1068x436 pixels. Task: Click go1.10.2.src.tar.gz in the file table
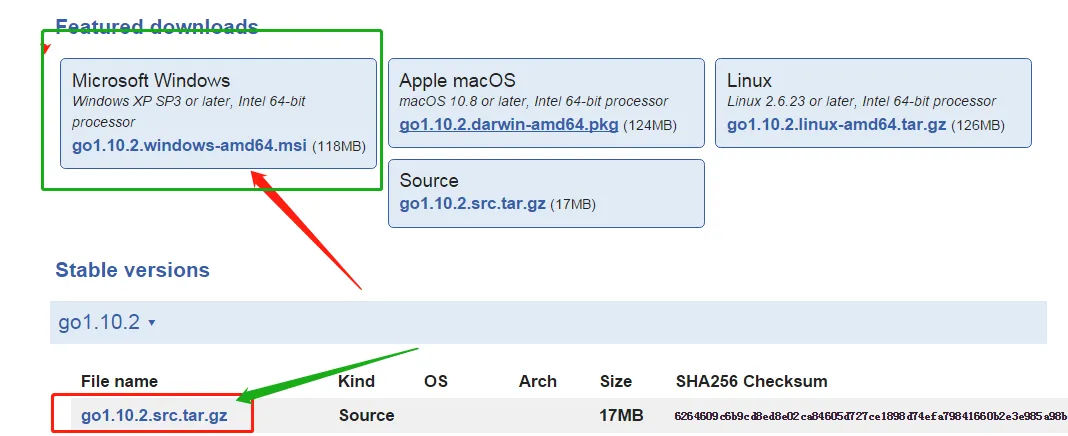pyautogui.click(x=154, y=416)
